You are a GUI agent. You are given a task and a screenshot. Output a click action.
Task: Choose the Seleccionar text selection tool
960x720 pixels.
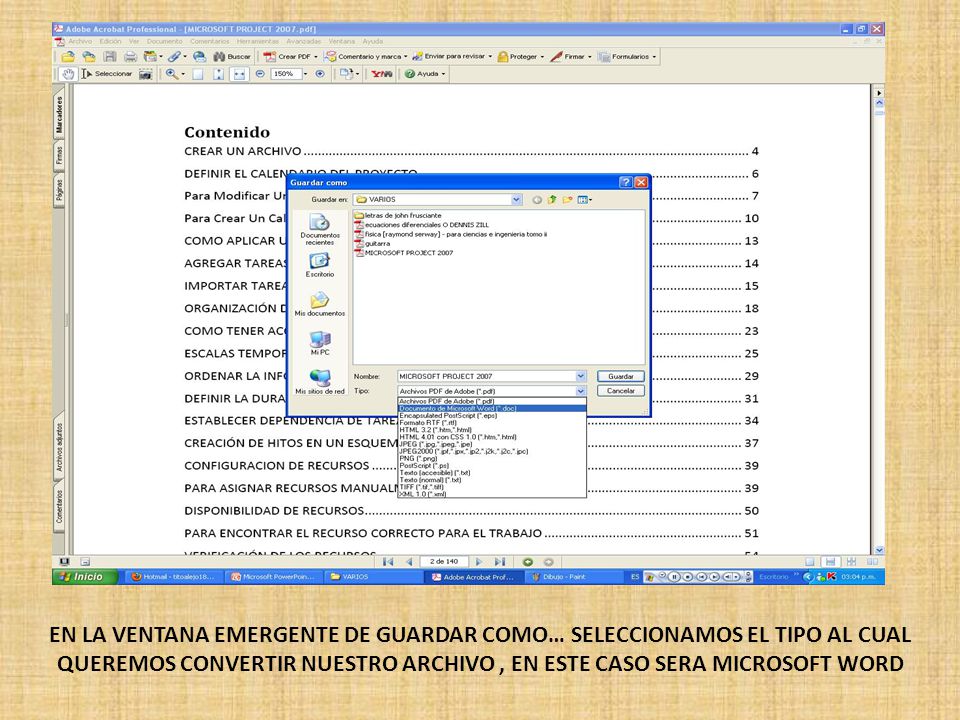coord(107,74)
